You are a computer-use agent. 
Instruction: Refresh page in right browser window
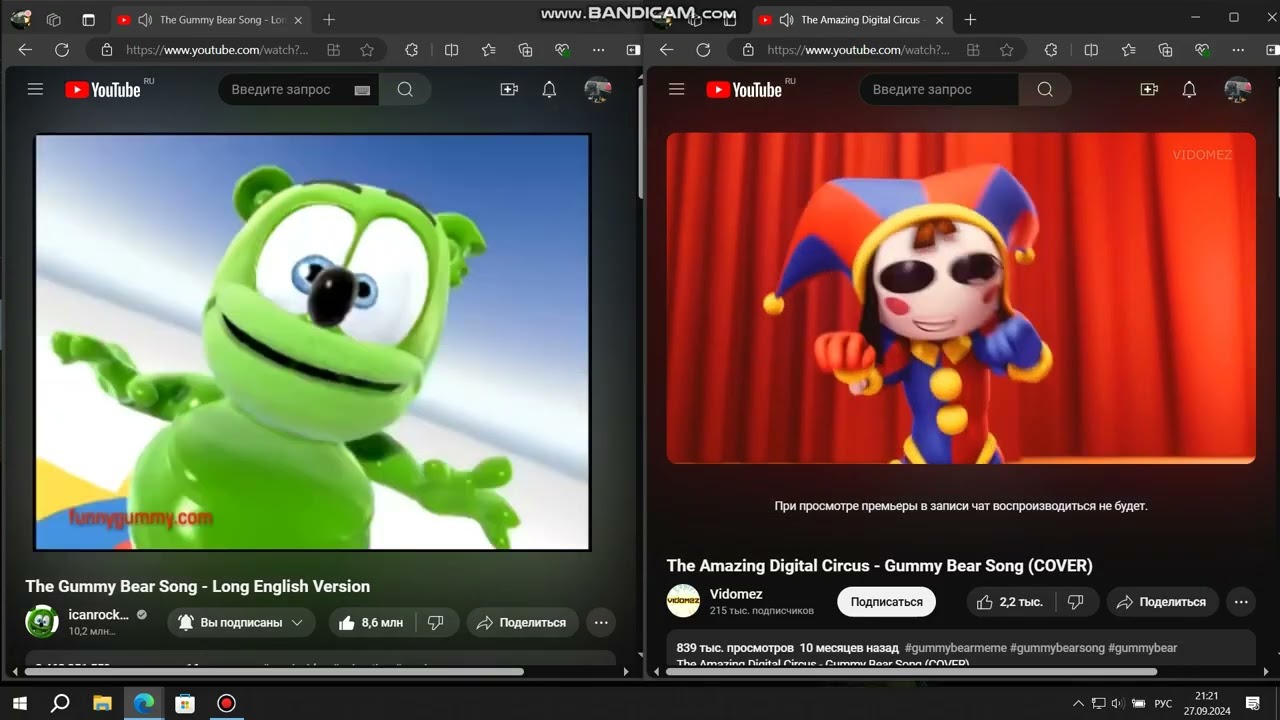[x=703, y=50]
